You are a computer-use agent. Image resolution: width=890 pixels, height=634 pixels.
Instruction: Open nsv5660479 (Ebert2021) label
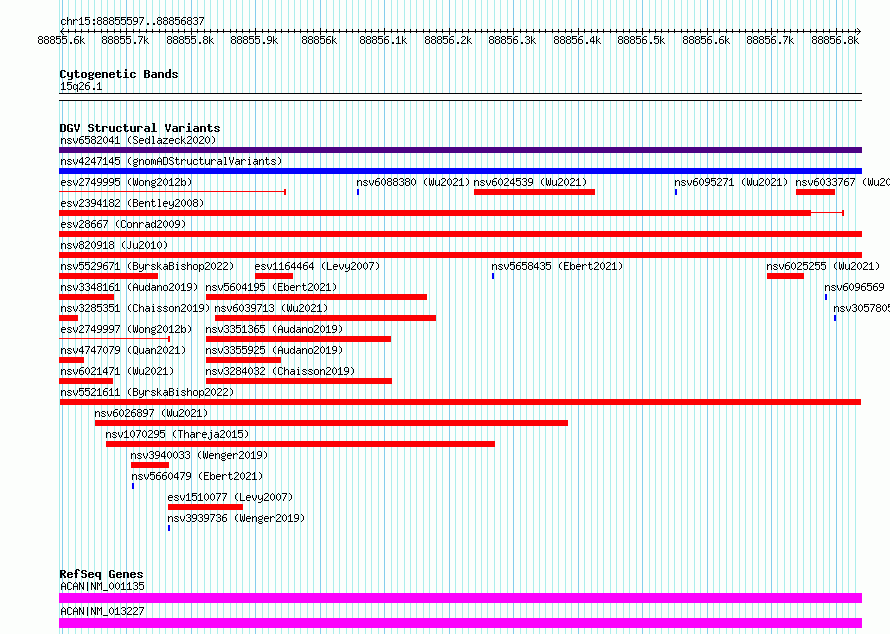click(197, 476)
